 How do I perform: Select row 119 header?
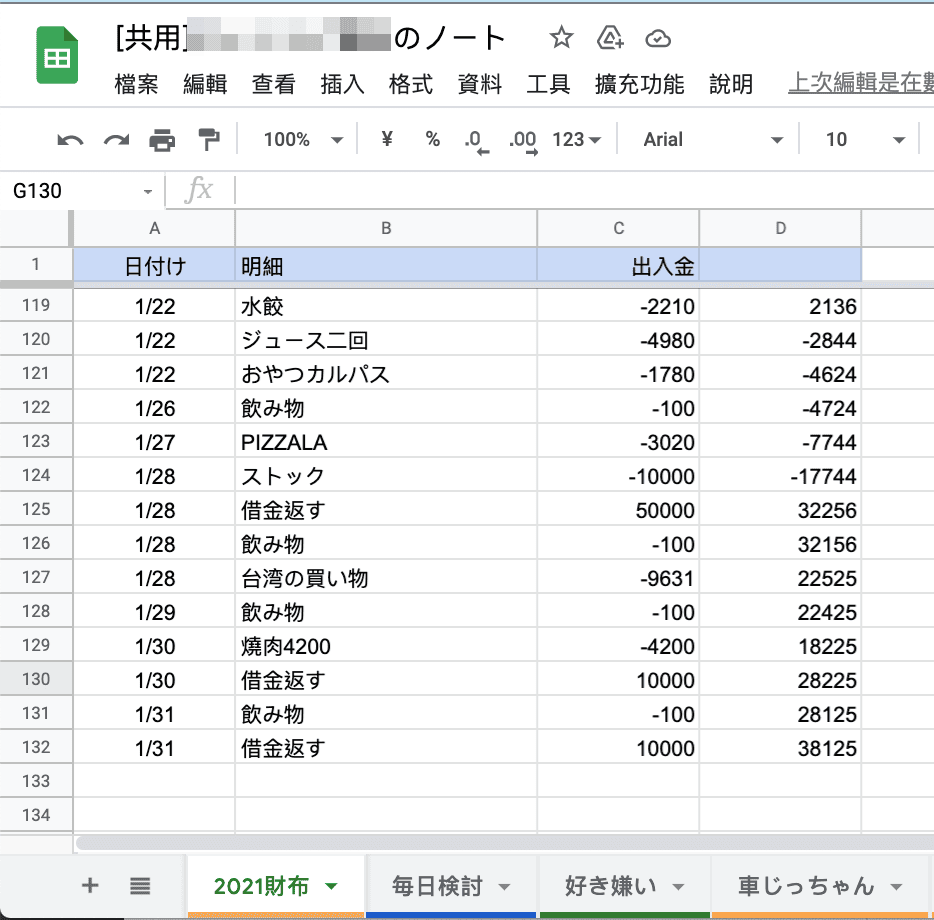36,305
